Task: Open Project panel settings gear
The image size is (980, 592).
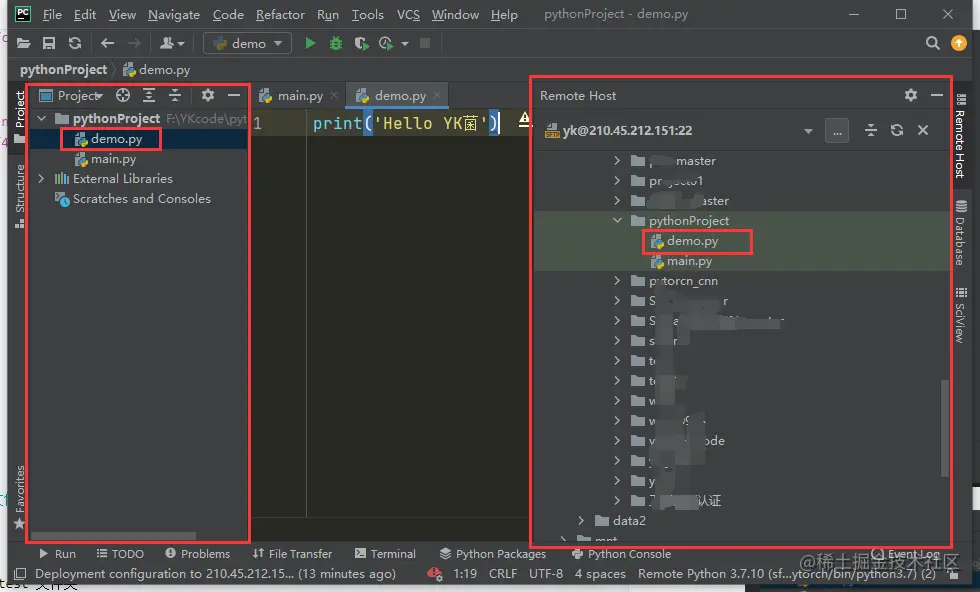Action: tap(208, 95)
